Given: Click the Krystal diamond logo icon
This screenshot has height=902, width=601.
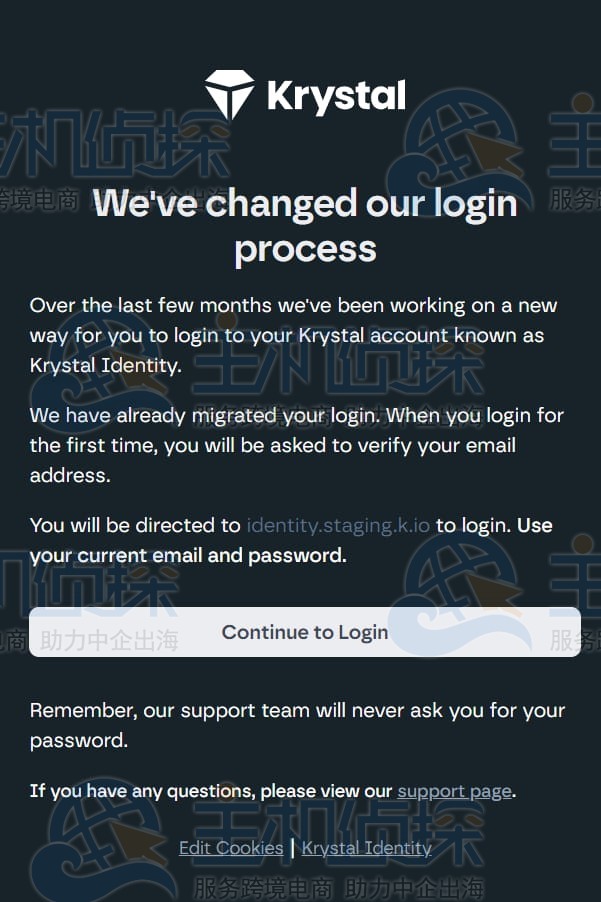Looking at the screenshot, I should (x=230, y=95).
